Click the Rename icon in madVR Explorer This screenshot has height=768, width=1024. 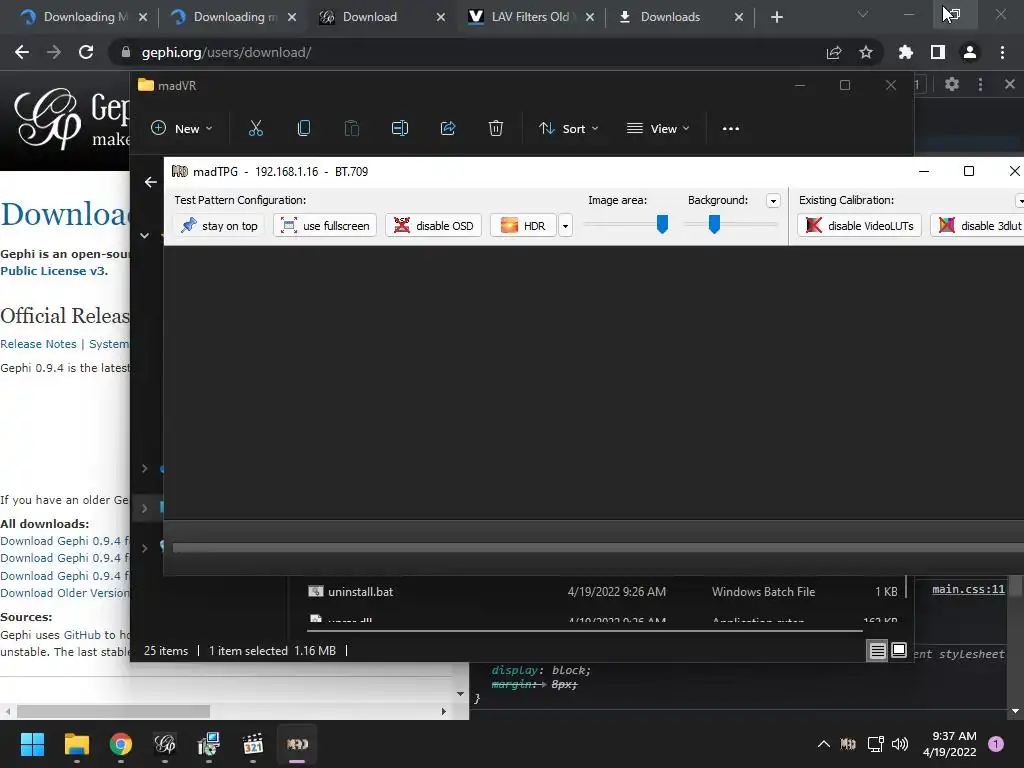[400, 129]
